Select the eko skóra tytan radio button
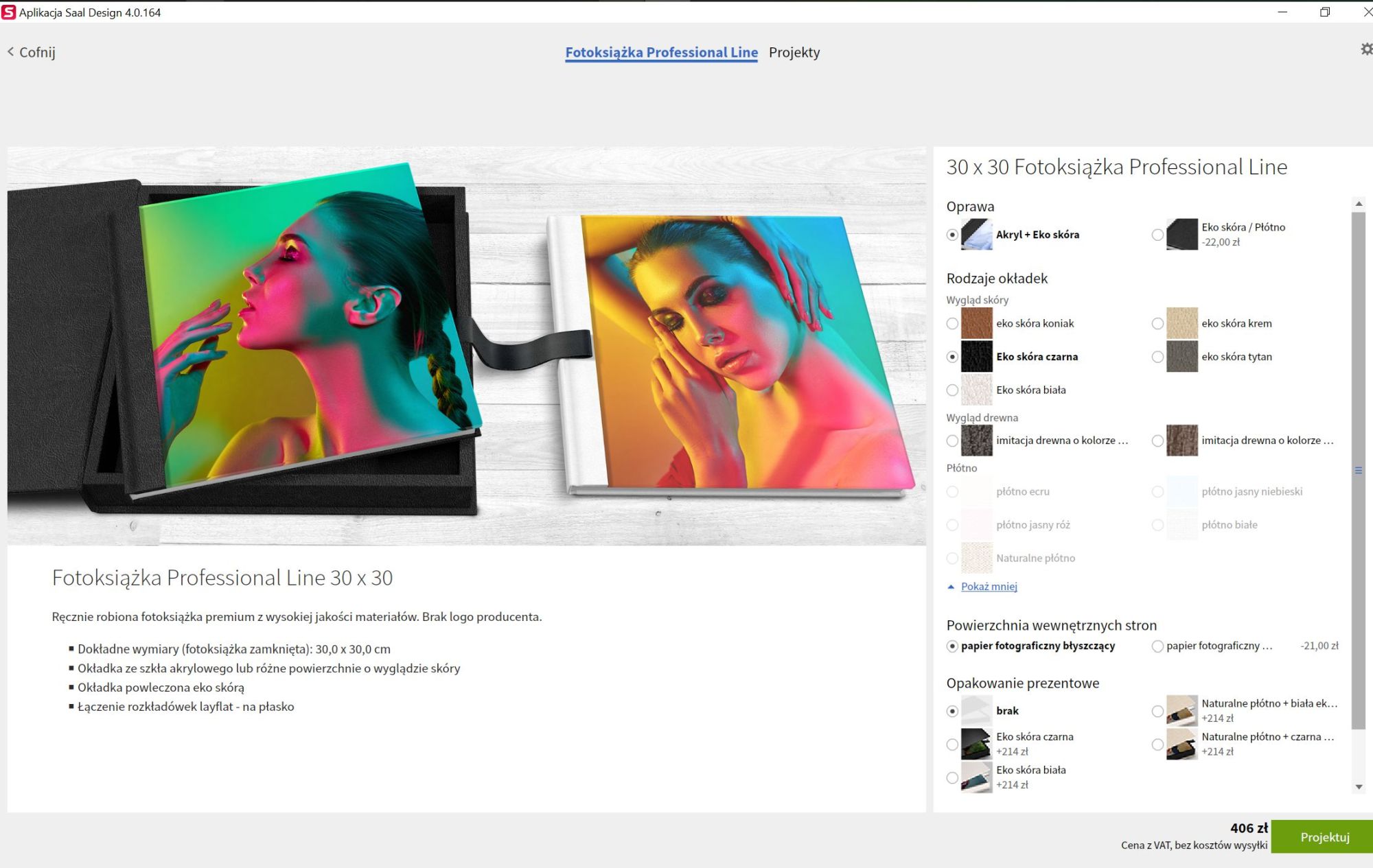 (x=1157, y=357)
